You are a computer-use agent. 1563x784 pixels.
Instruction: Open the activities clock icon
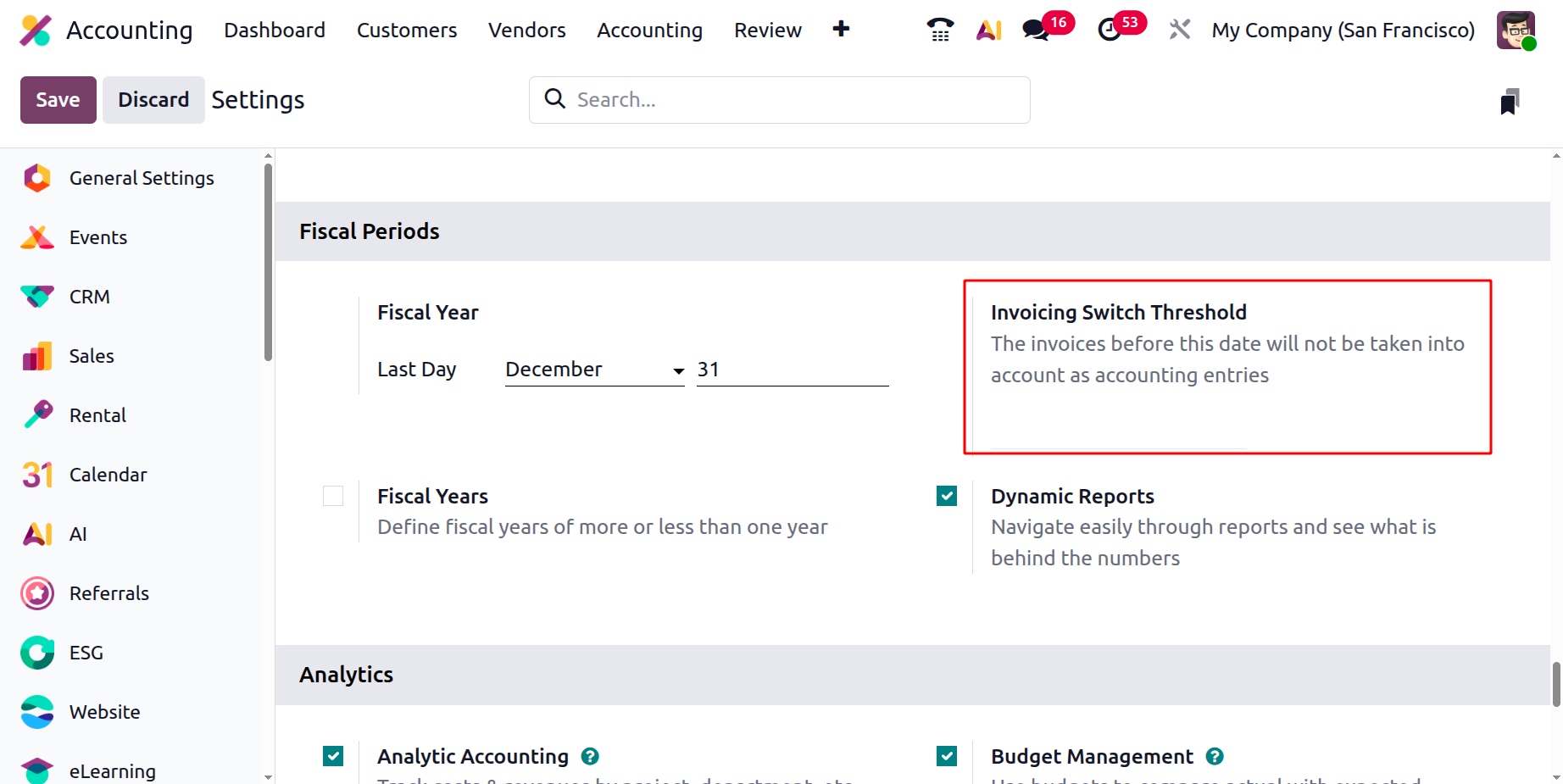click(1109, 30)
